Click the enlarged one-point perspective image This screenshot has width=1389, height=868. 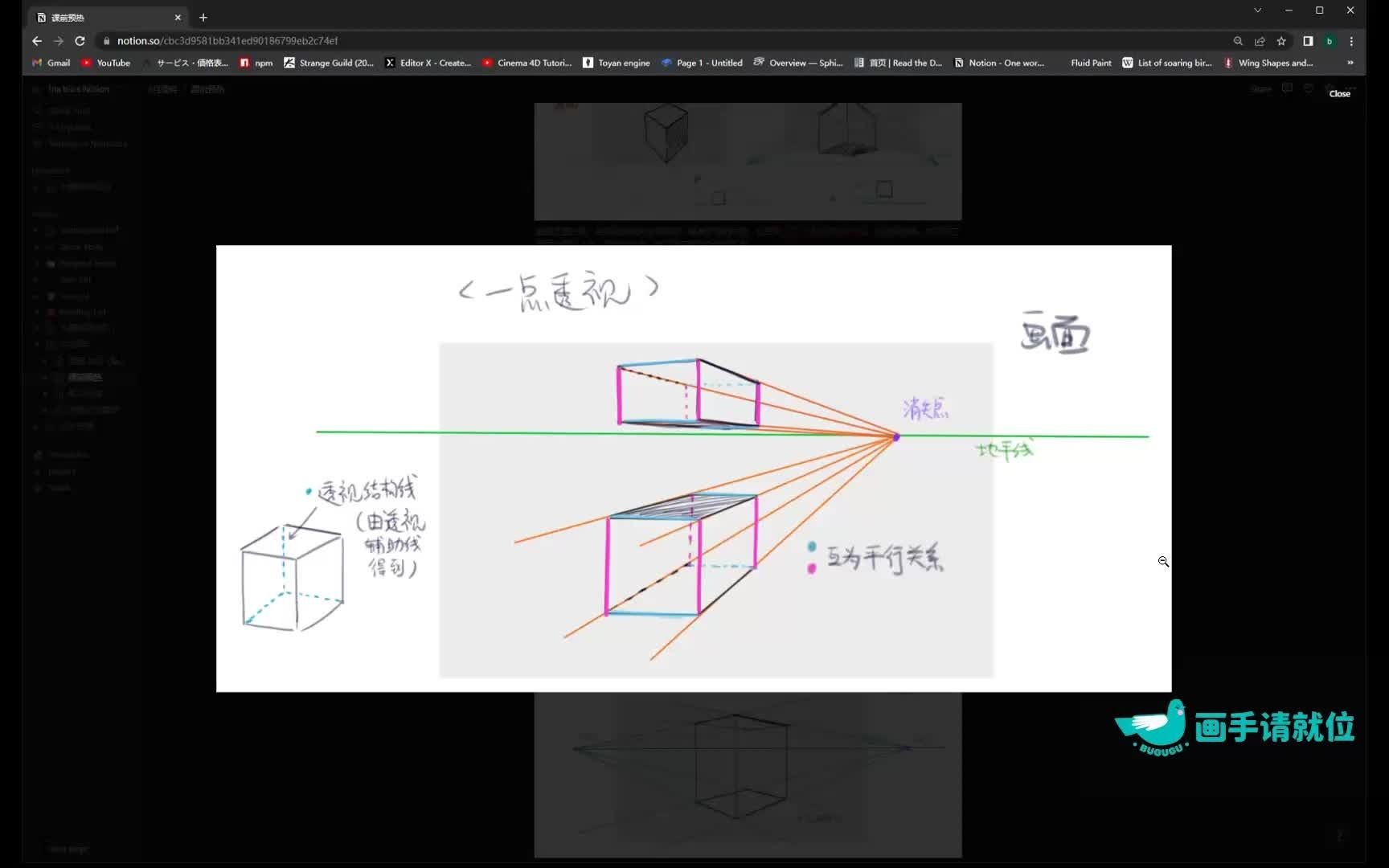(x=694, y=469)
